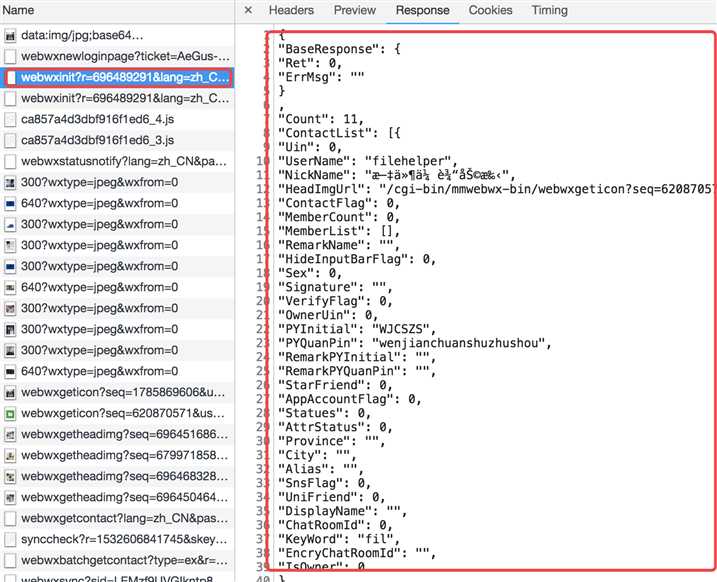Click the Response tab

[423, 10]
